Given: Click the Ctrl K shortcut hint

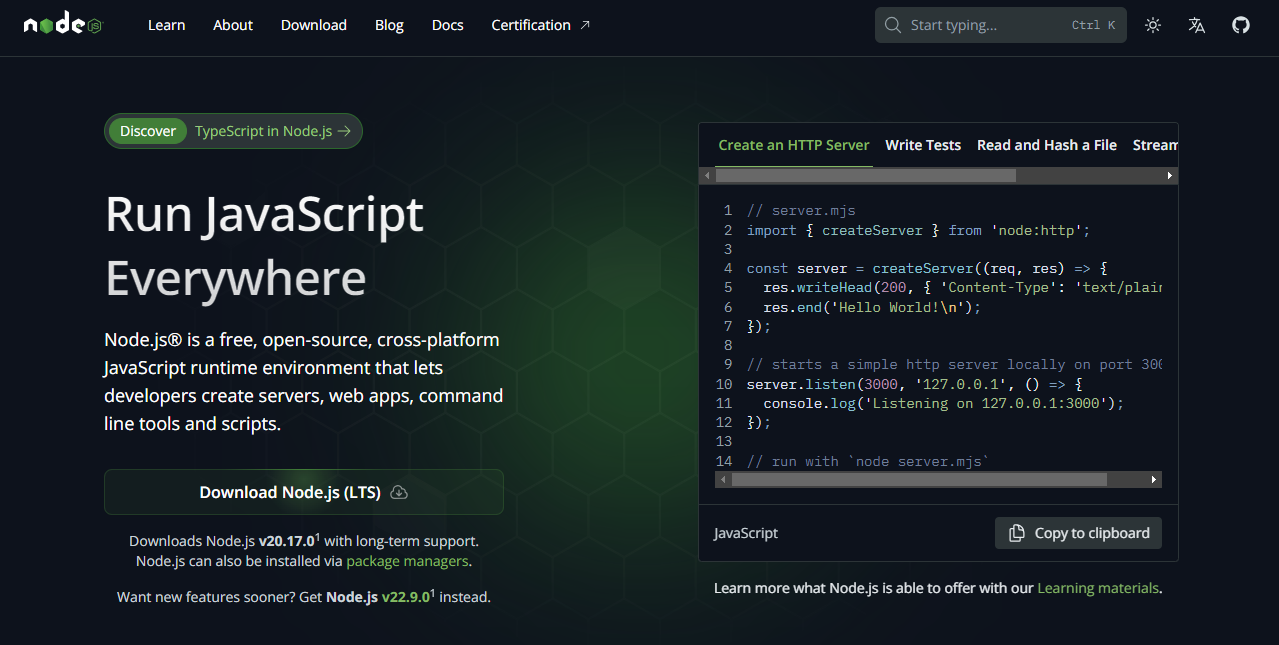Looking at the screenshot, I should pos(1093,25).
